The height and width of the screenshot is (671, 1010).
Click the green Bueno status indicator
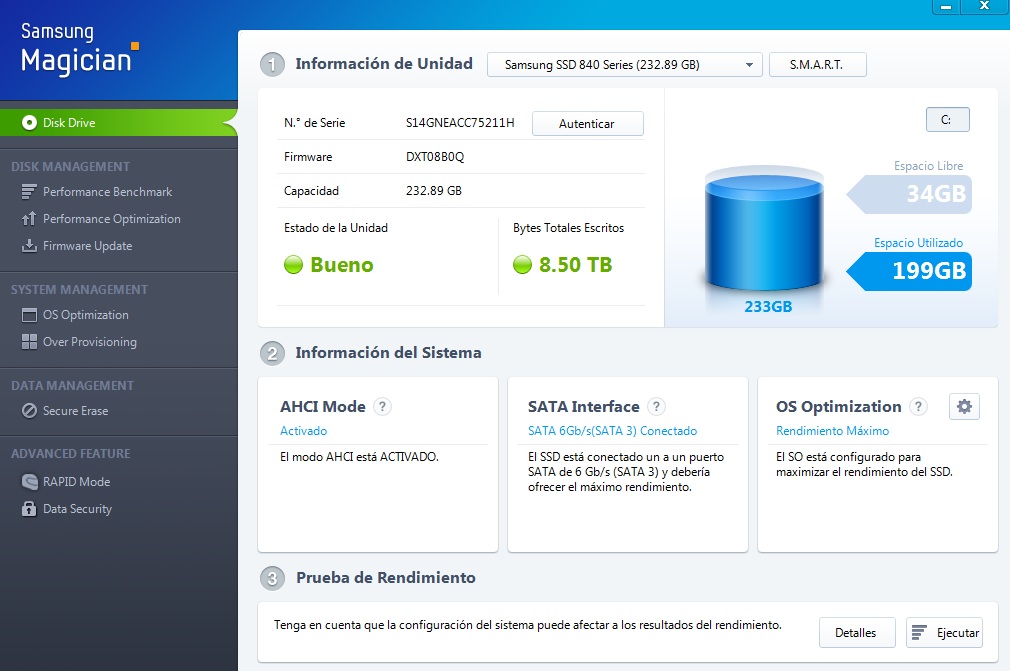[x=293, y=265]
